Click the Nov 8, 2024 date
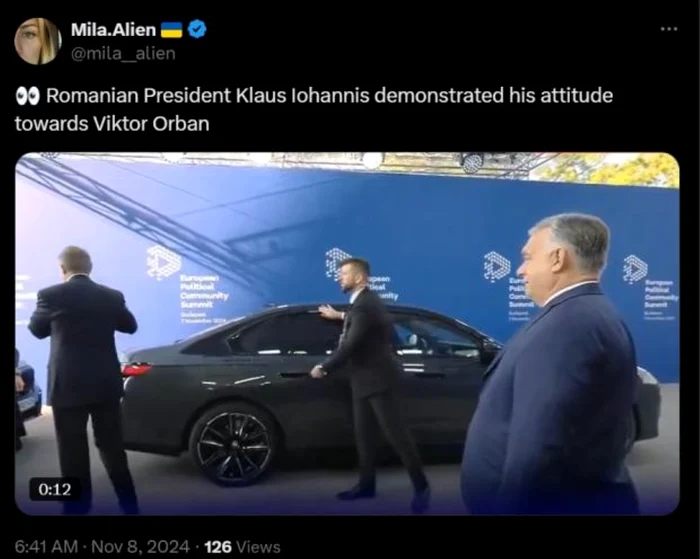 (140, 546)
